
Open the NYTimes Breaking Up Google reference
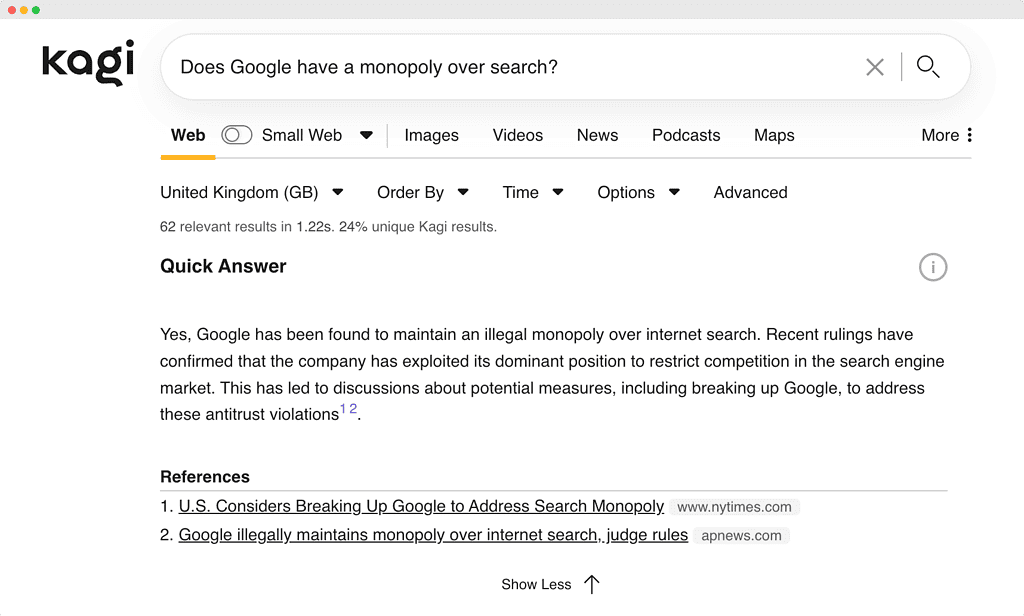(421, 506)
